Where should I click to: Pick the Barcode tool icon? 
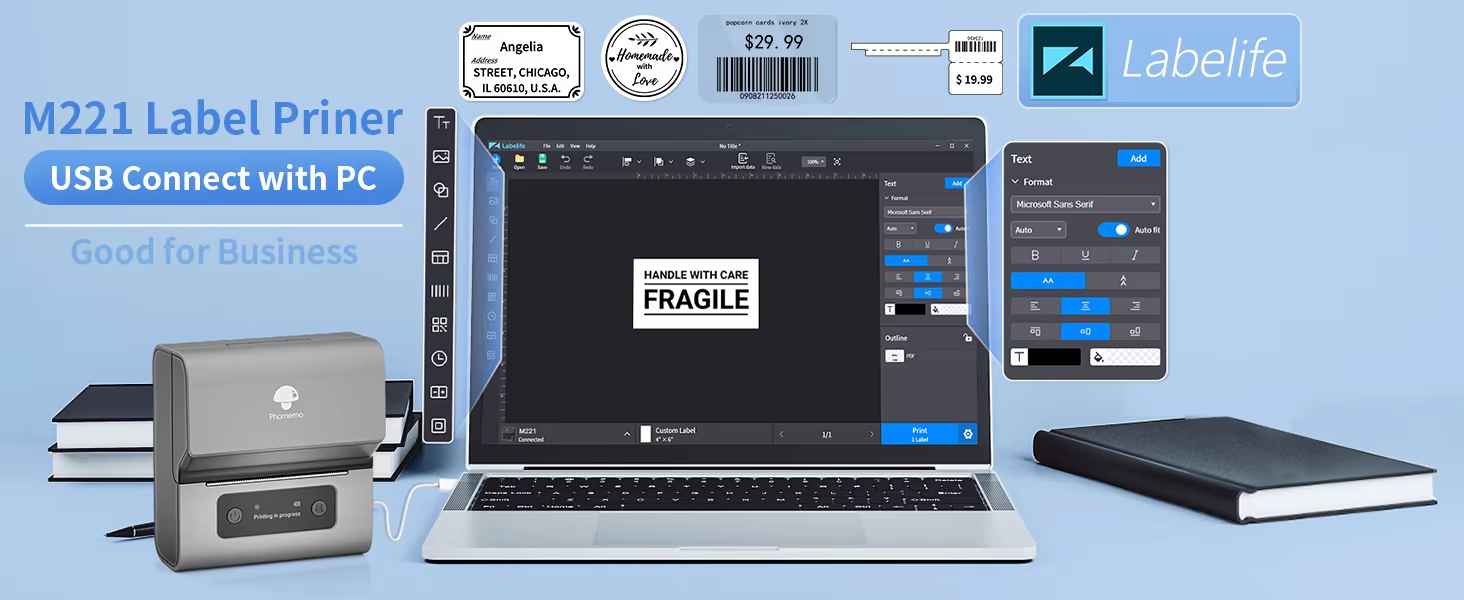[x=440, y=291]
